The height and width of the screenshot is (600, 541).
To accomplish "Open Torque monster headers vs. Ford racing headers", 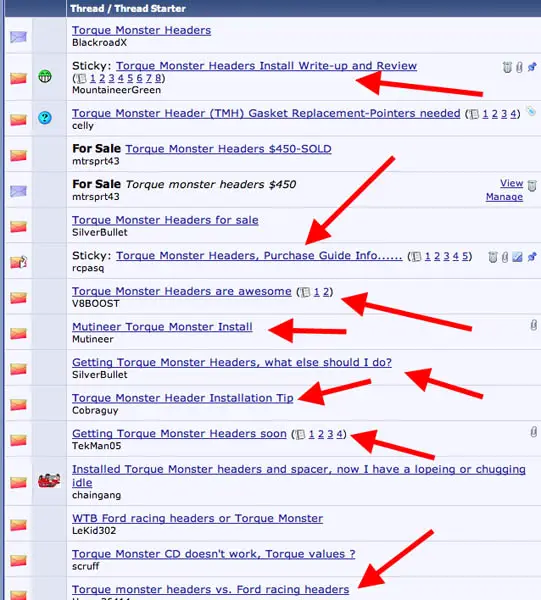I will click(x=211, y=590).
